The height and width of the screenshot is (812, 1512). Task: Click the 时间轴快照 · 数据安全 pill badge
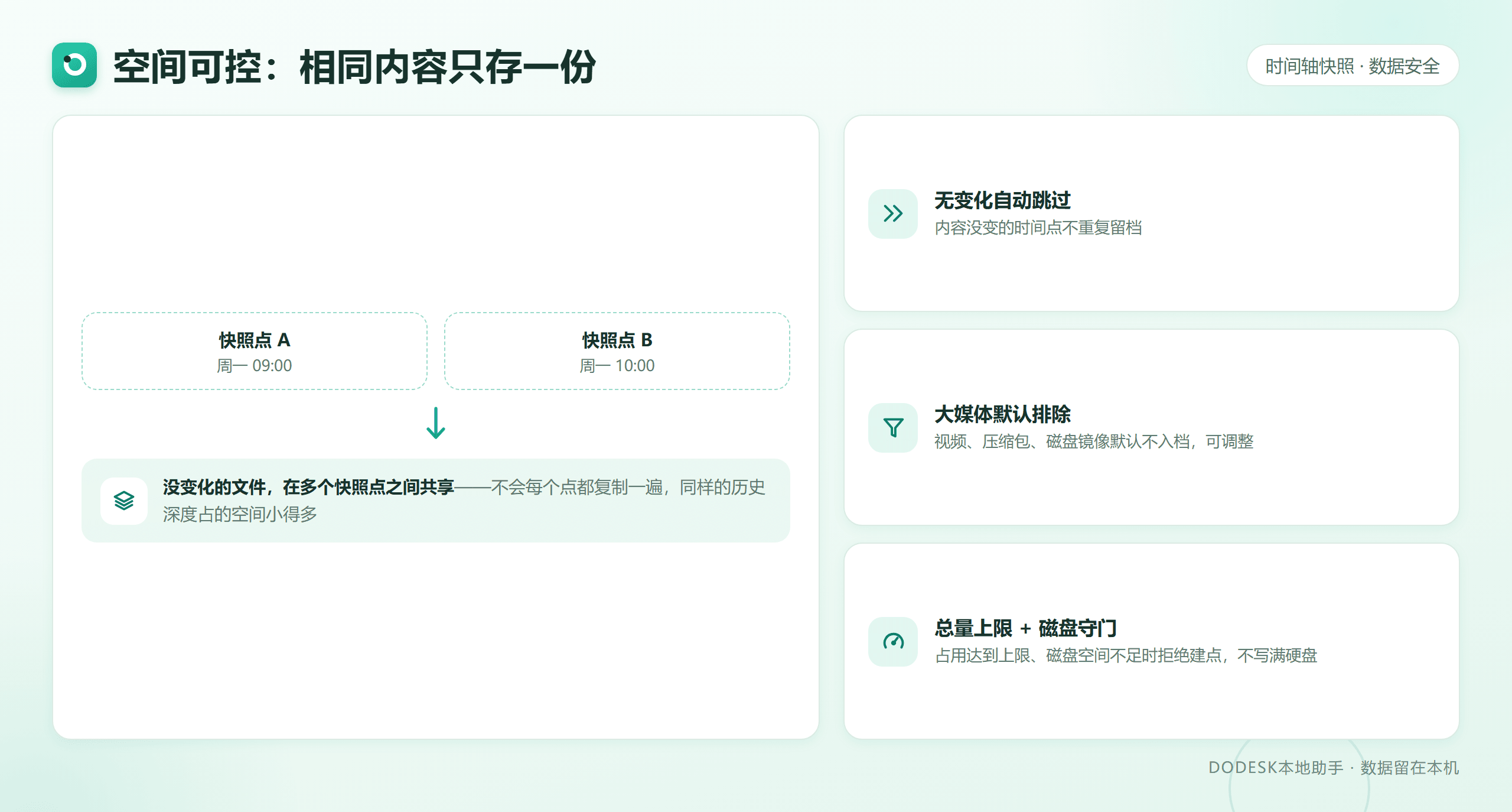pos(1353,66)
